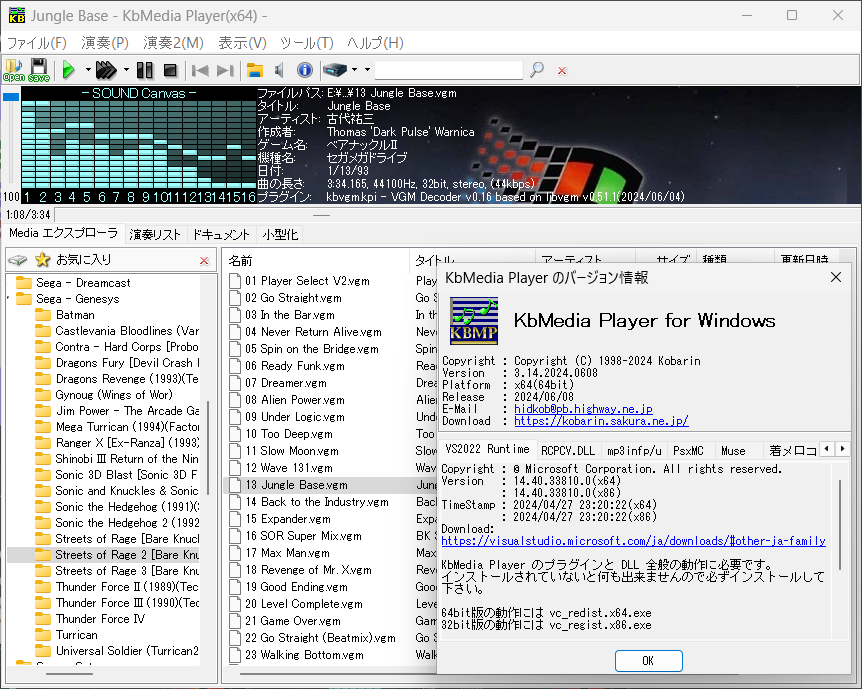Open the ファイル(F) menu
Viewport: 862px width, 689px height.
(x=36, y=43)
